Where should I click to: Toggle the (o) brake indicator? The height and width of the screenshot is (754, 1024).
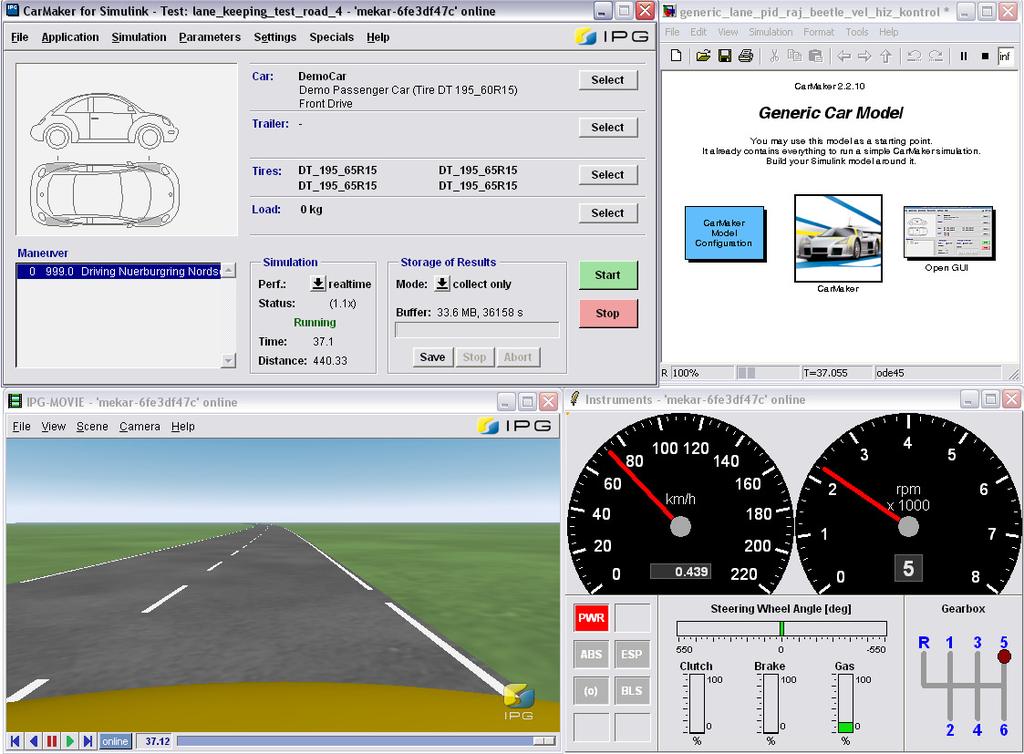pos(591,691)
